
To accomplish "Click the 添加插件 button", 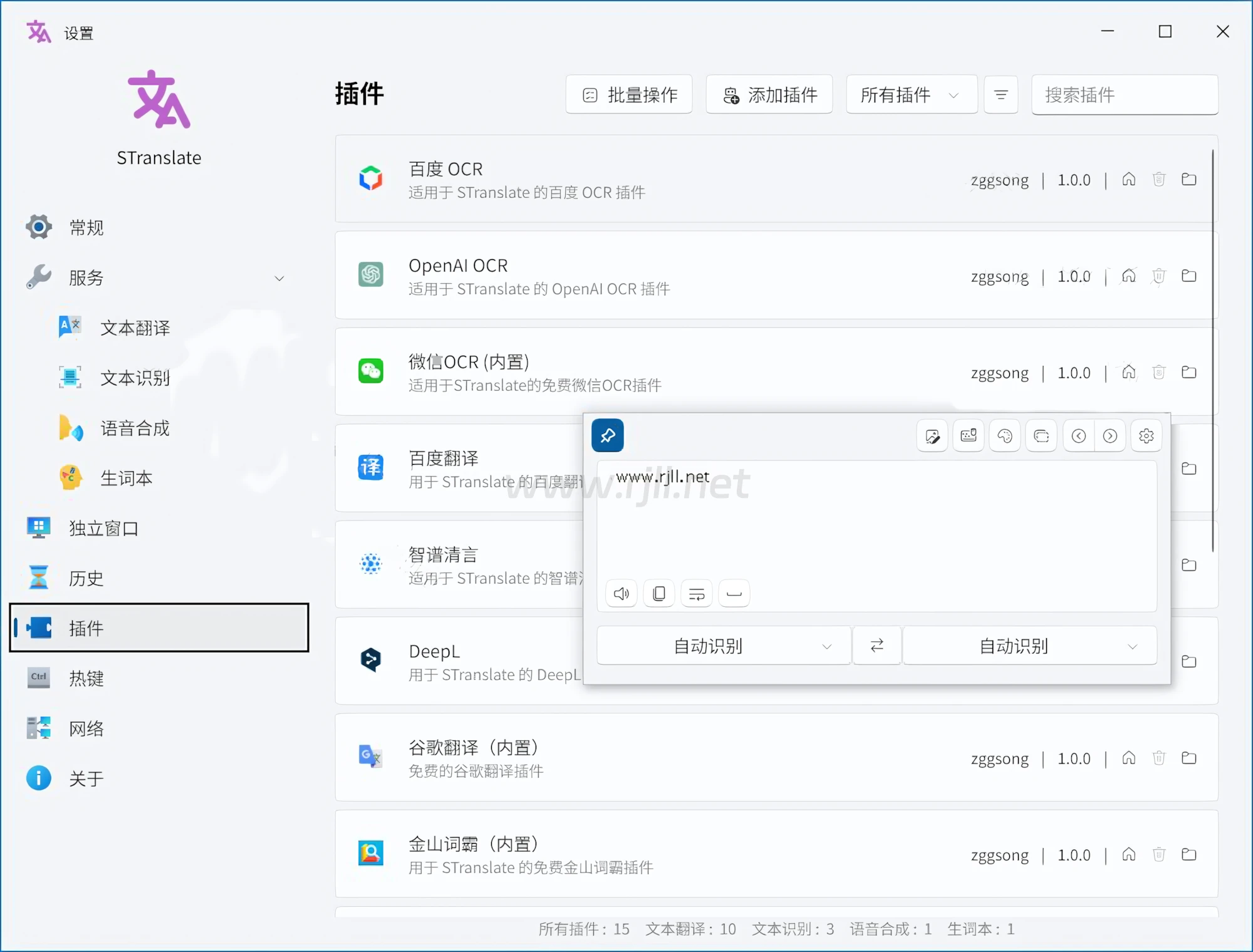I will 769,95.
